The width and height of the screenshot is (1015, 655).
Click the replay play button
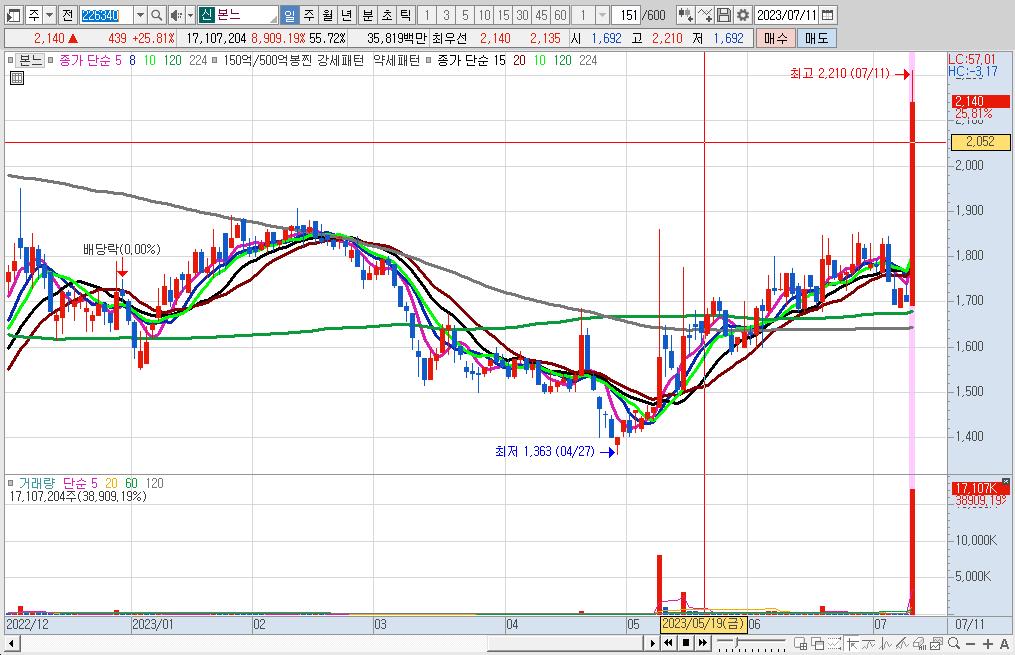[x=652, y=643]
